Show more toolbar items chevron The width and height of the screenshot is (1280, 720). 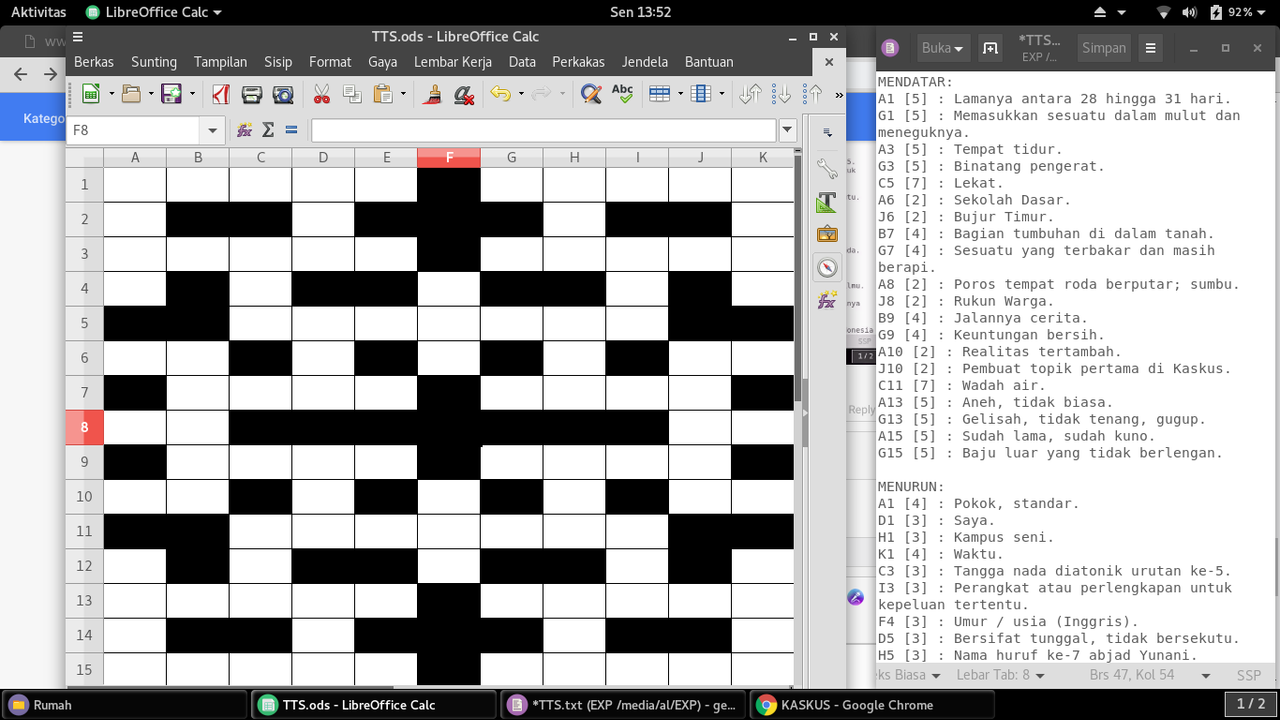coord(838,95)
